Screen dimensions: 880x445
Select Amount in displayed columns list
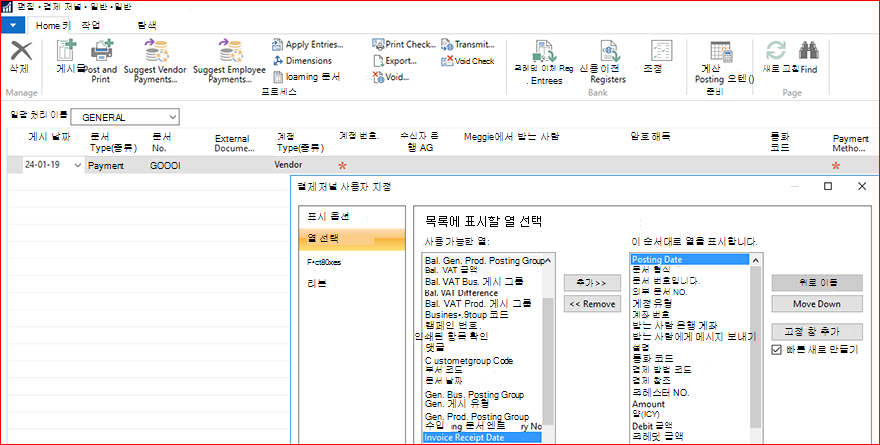click(648, 404)
